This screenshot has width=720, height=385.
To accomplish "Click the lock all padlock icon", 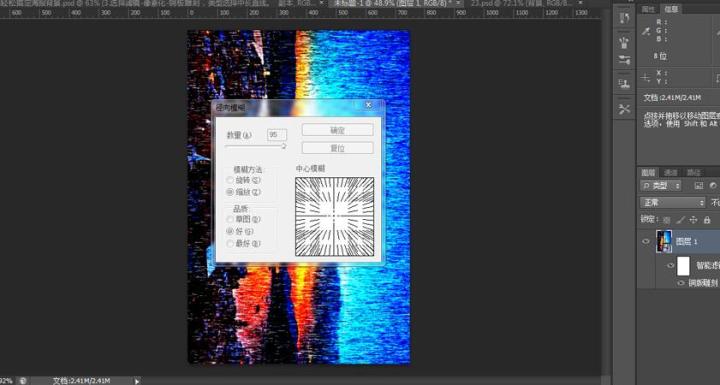I will (x=707, y=220).
